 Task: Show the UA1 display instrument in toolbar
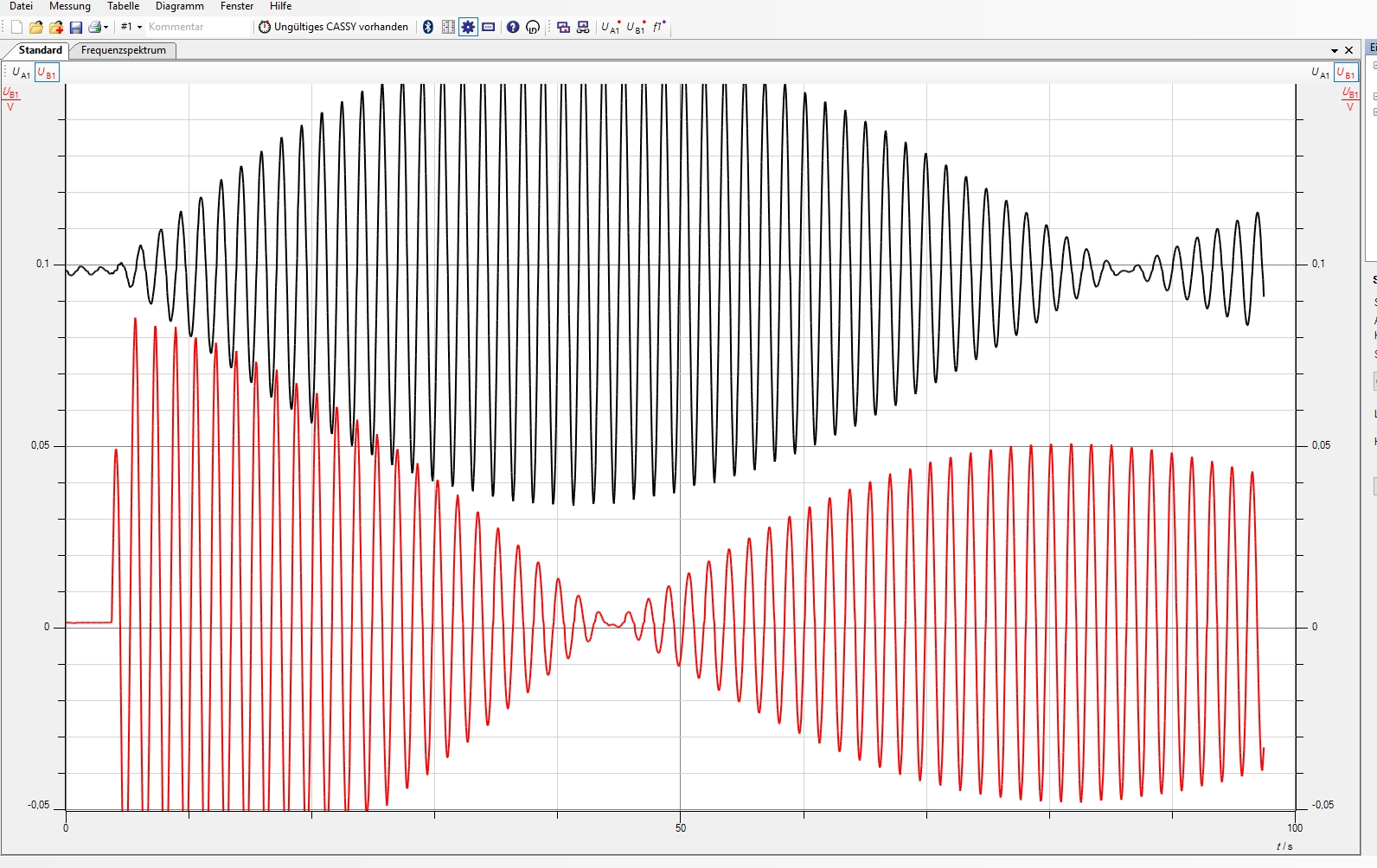click(x=611, y=27)
